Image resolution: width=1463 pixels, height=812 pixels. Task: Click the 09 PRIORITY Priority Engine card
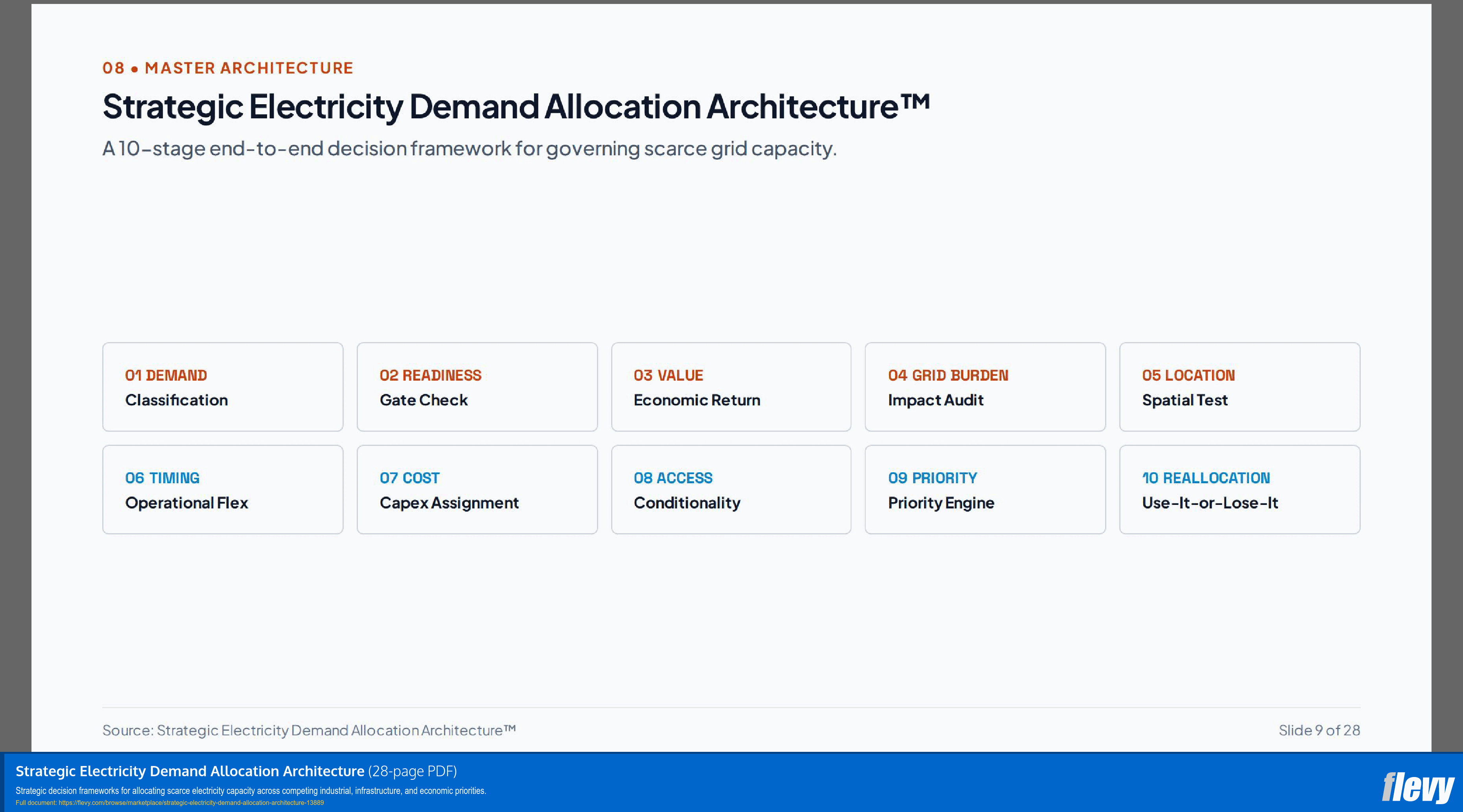(x=985, y=490)
